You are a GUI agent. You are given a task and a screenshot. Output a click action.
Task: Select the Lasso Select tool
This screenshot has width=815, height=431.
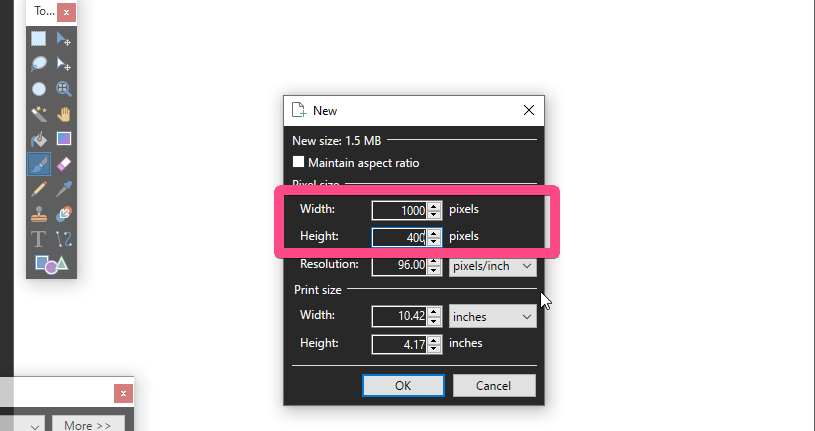point(38,64)
